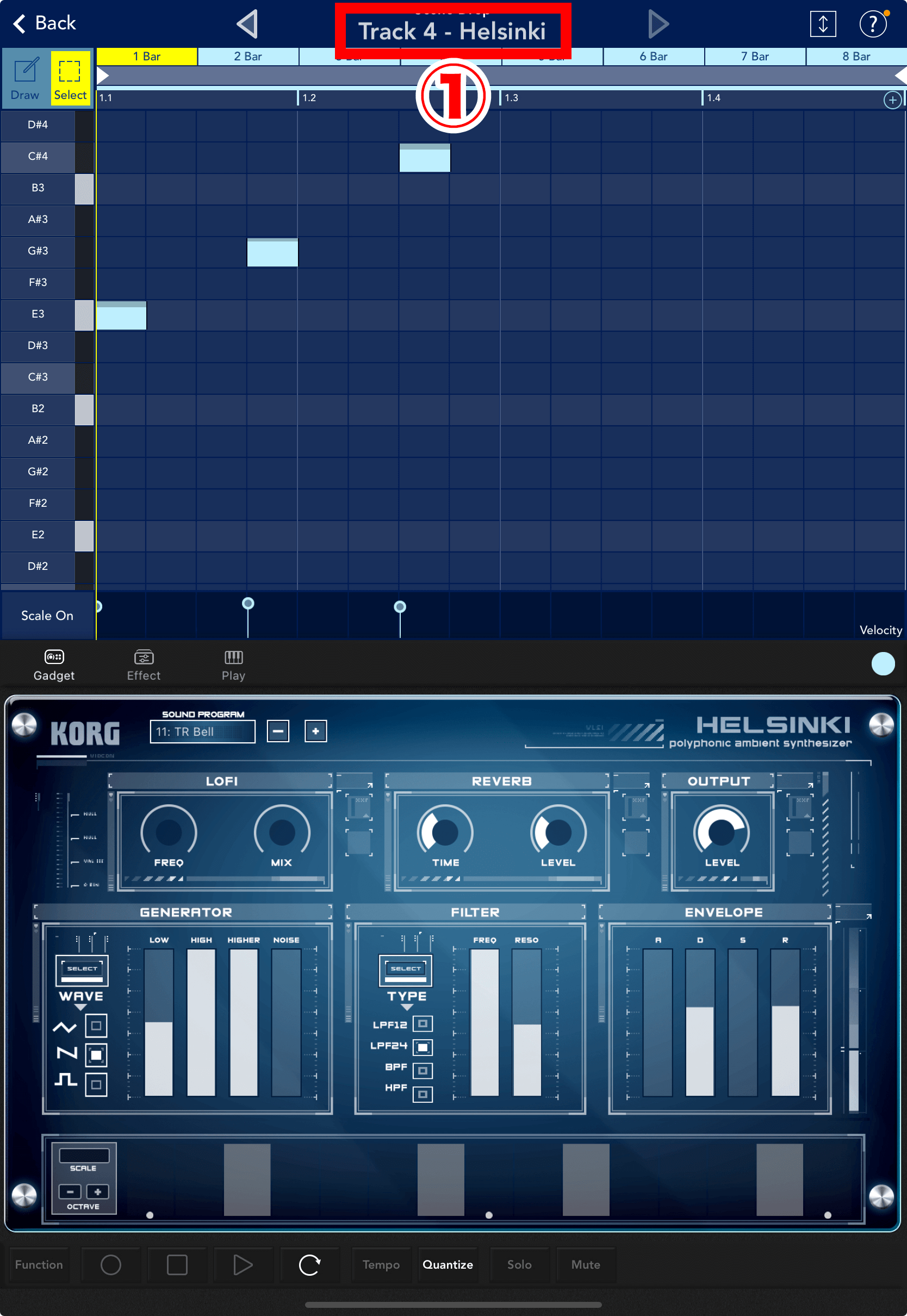Jump to 7 Bar
The height and width of the screenshot is (1316, 907).
tap(755, 56)
